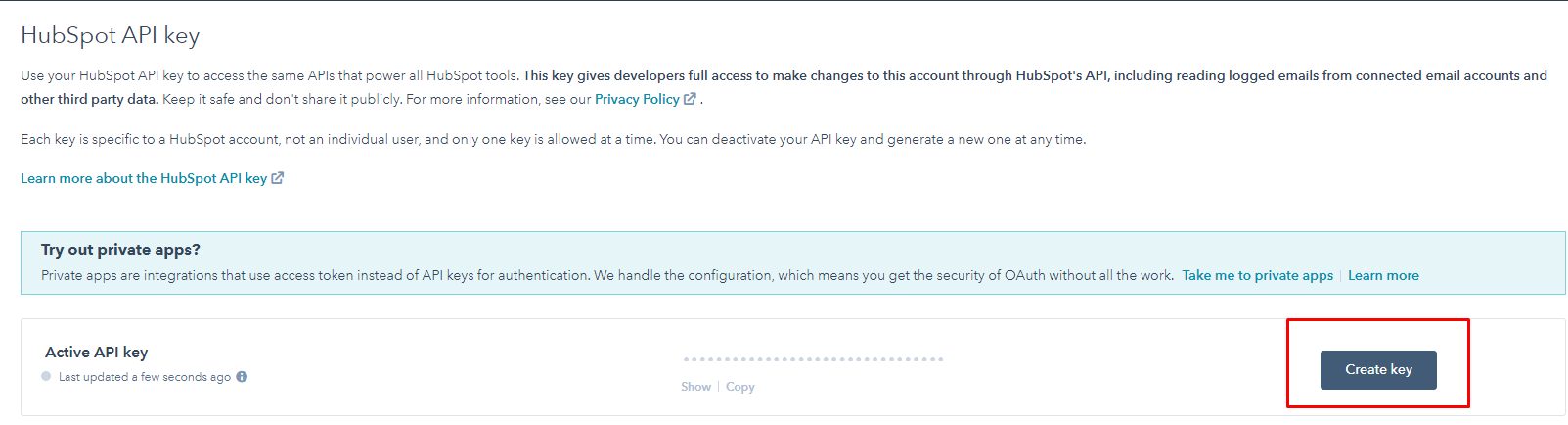Click the HubSpot API key page heading
The image size is (1568, 425).
(111, 35)
